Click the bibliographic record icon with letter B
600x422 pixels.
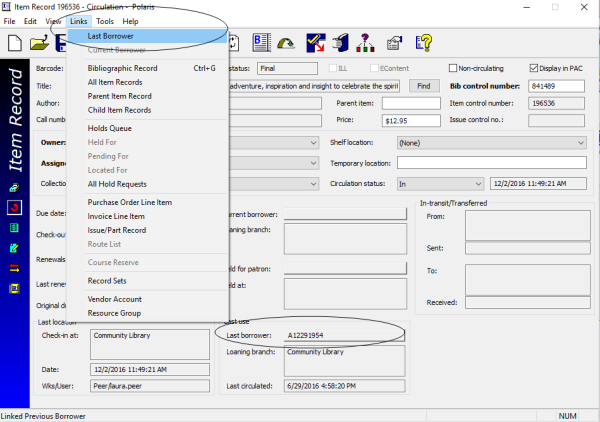coord(262,42)
